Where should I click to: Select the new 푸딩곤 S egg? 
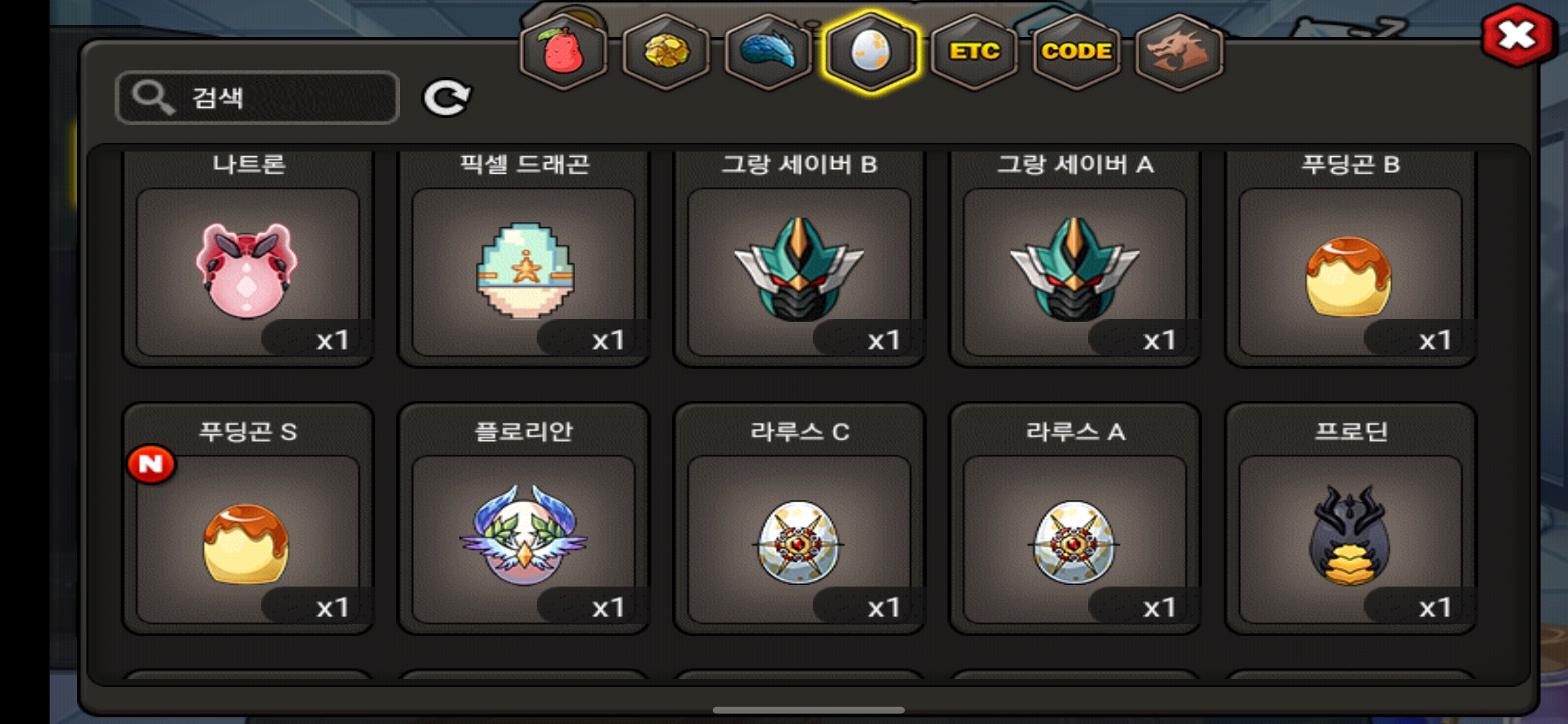tap(248, 518)
